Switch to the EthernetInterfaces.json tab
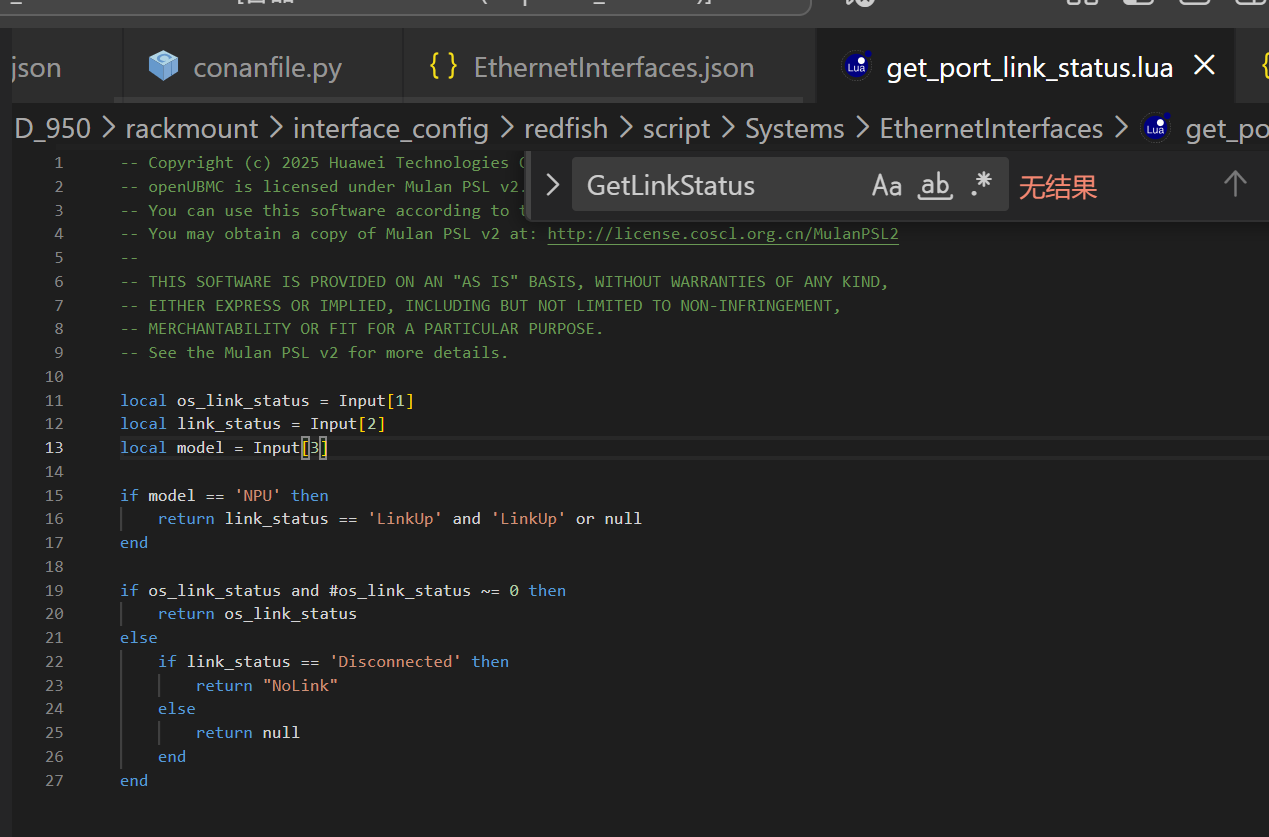1269x837 pixels. pos(613,68)
